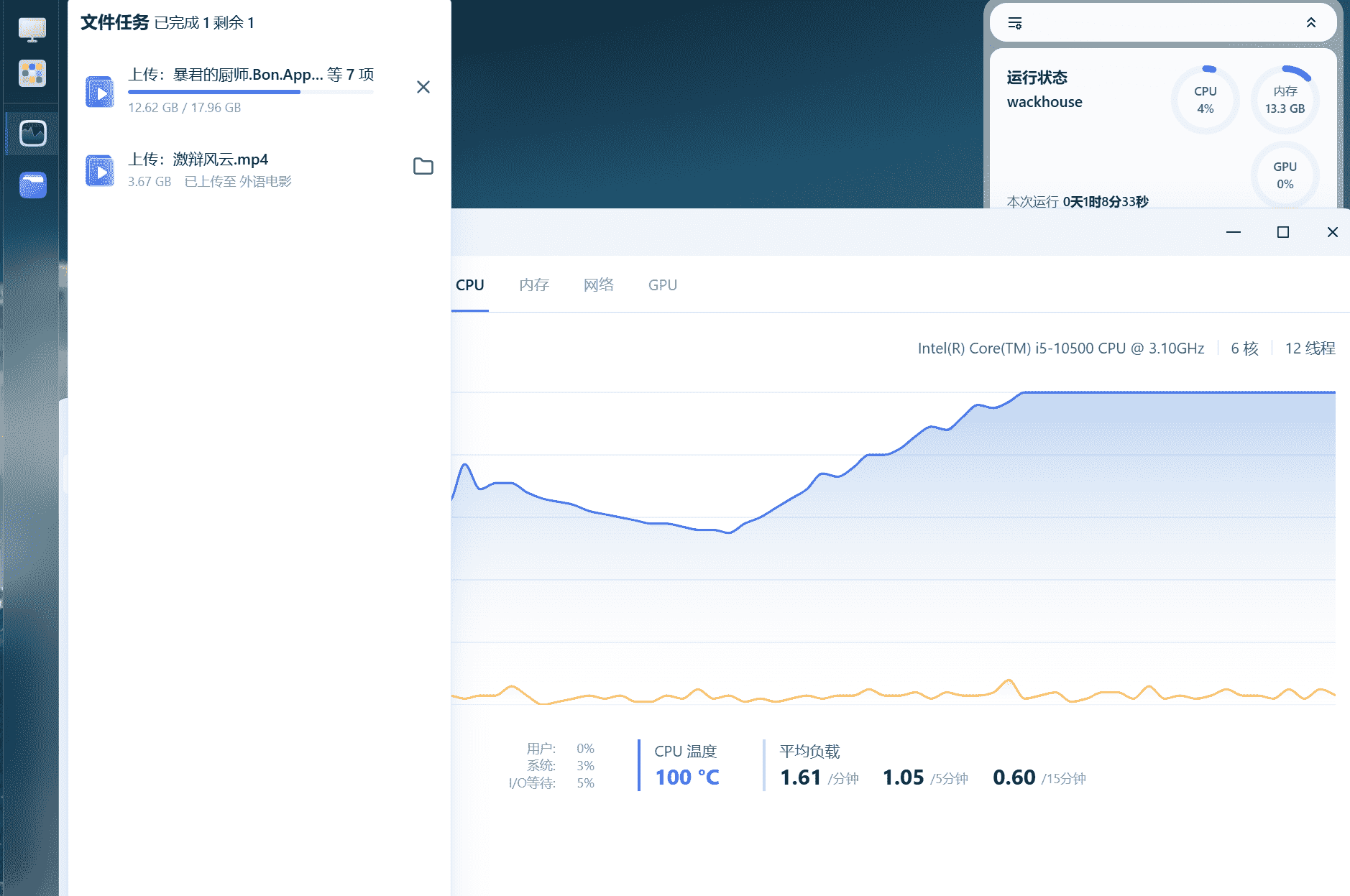Click the GPU 0% gauge

1285,175
